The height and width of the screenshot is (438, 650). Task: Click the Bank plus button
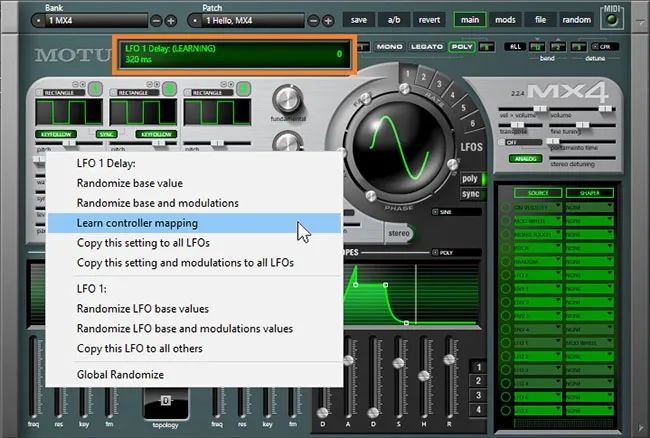[x=171, y=21]
